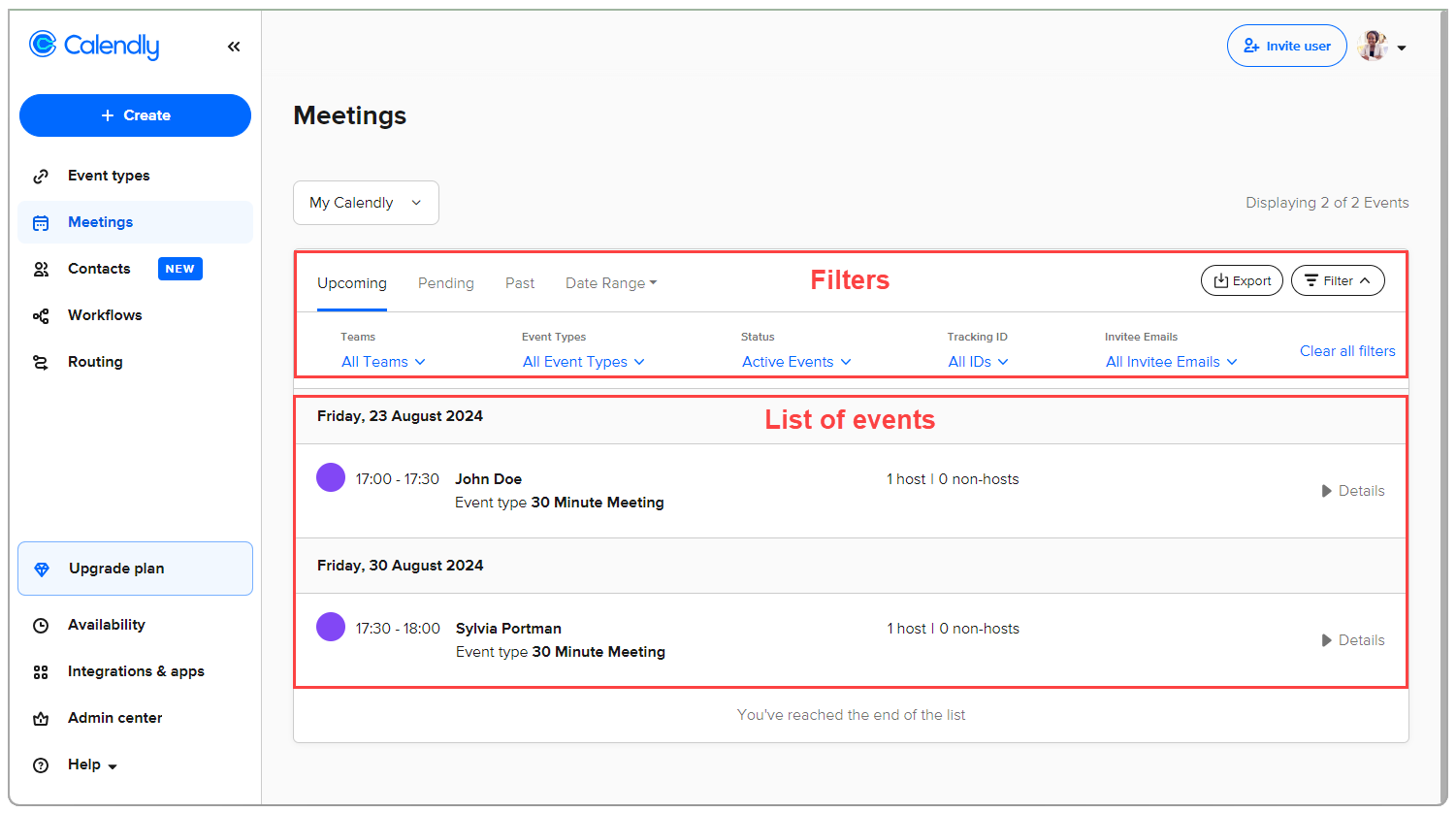Viewport: 1456px width, 813px height.
Task: Open Event types link icon
Action: pyautogui.click(x=41, y=176)
